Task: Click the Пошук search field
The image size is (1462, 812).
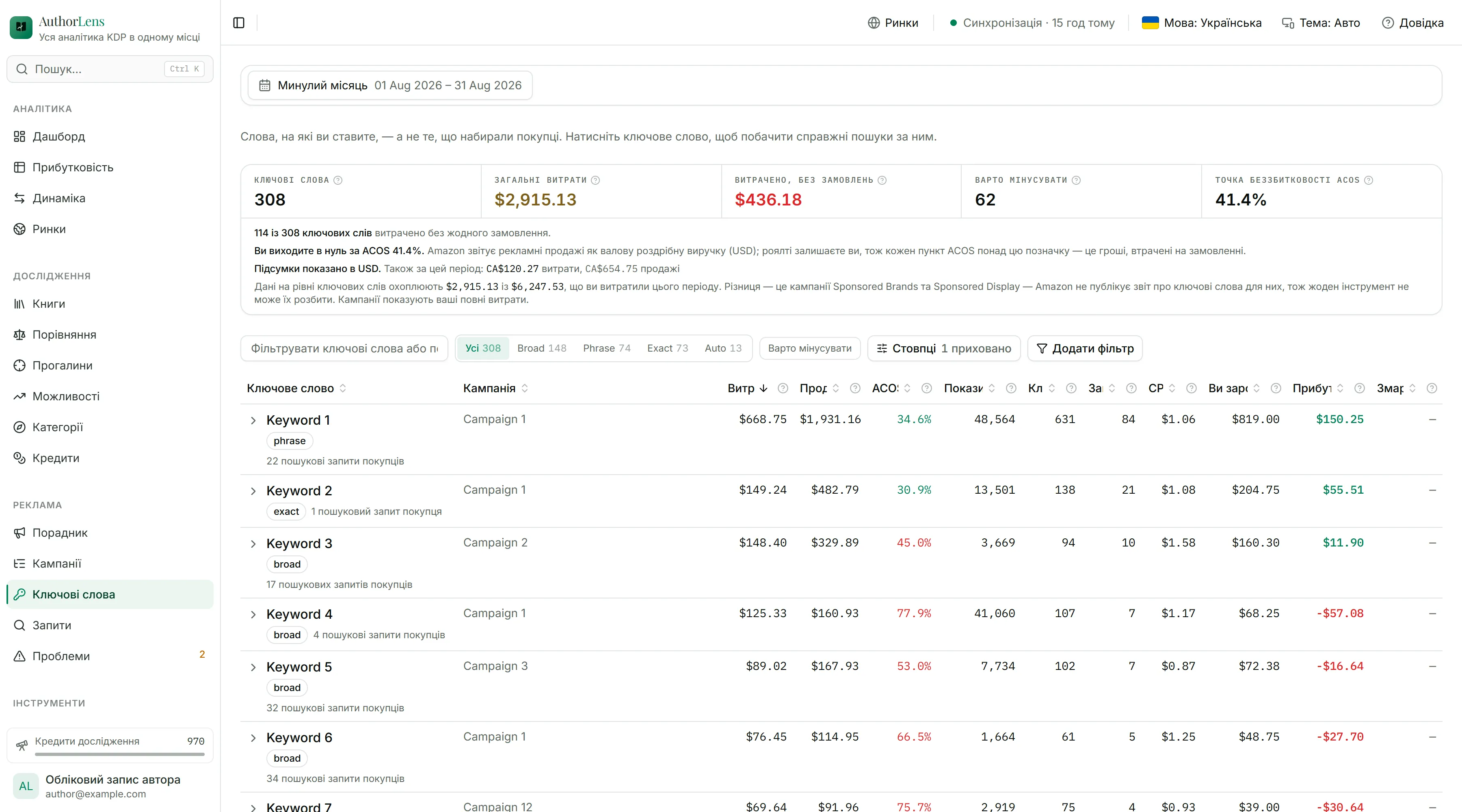Action: tap(110, 69)
